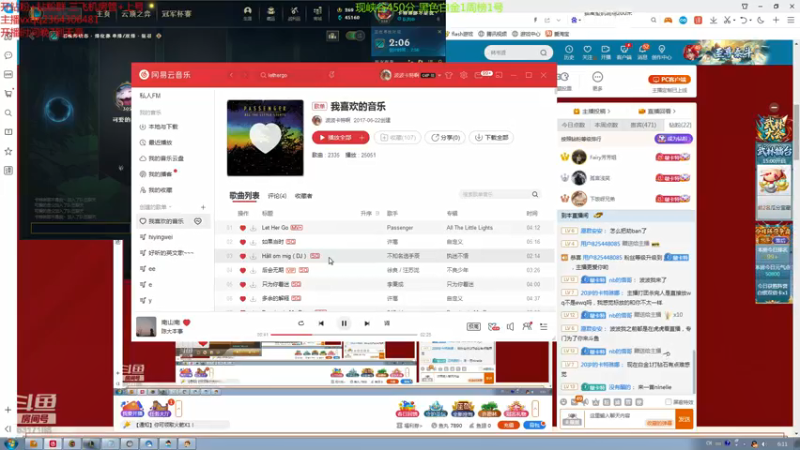Screen dimensions: 800x450
Task: Open the playlist queue icon in player bar
Action: point(544,327)
